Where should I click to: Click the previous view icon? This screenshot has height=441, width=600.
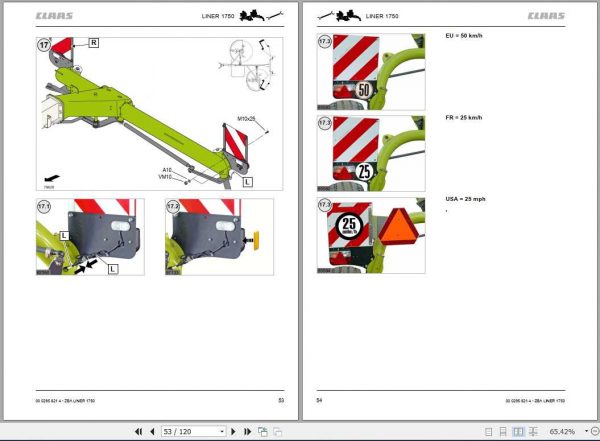point(263,431)
